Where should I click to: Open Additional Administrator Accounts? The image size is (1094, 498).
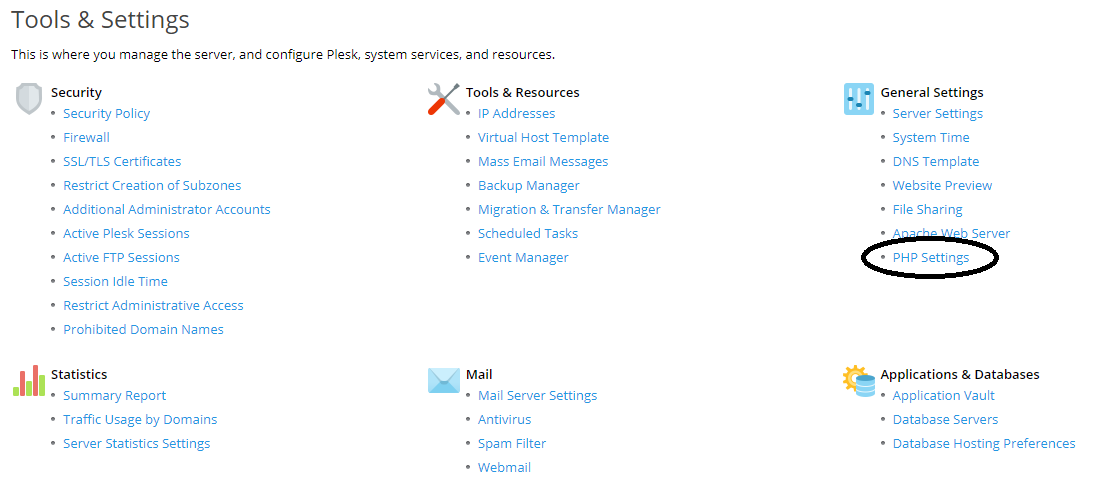(167, 209)
